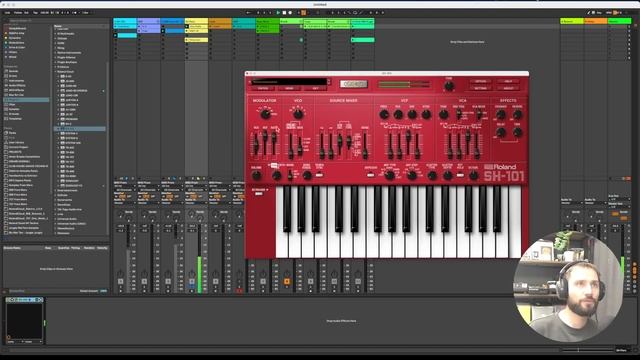Click HELP button on SH-101
The height and width of the screenshot is (360, 640).
[x=508, y=82]
